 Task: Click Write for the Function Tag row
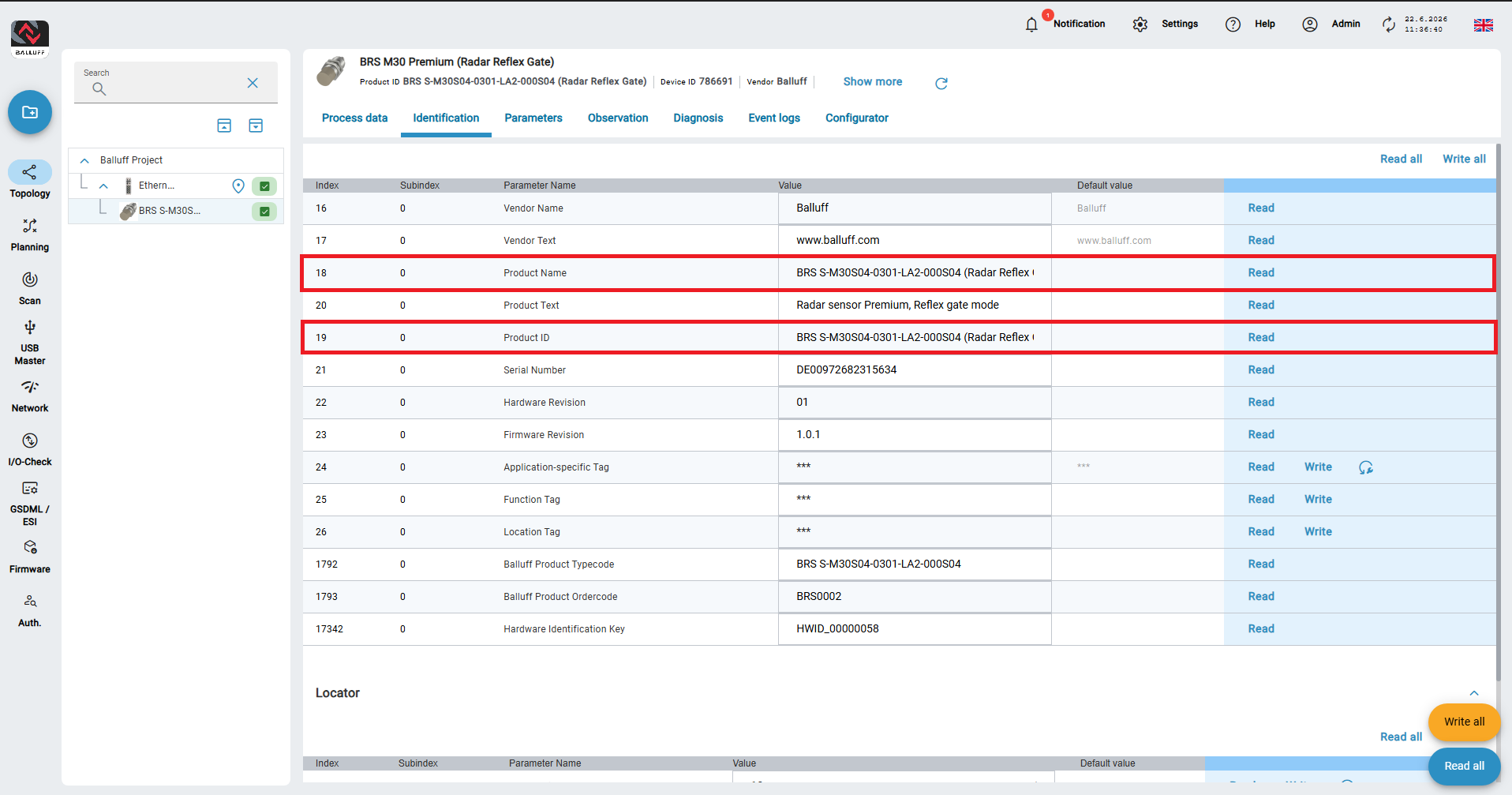click(x=1318, y=499)
